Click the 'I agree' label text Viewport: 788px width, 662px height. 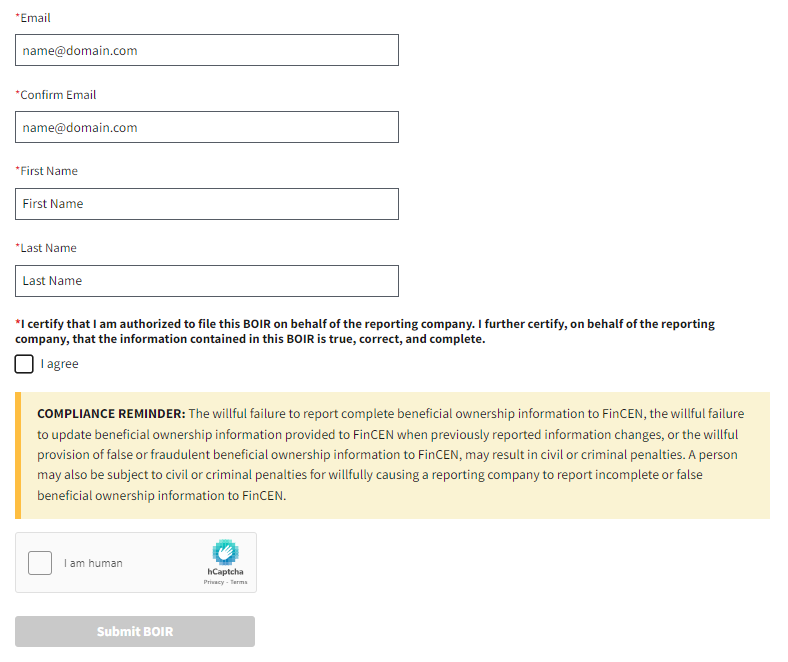click(60, 364)
